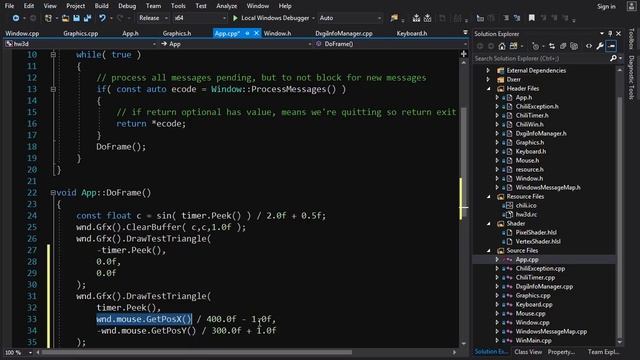
Task: Open the Diagnostic Tools side tab
Action: (631, 77)
